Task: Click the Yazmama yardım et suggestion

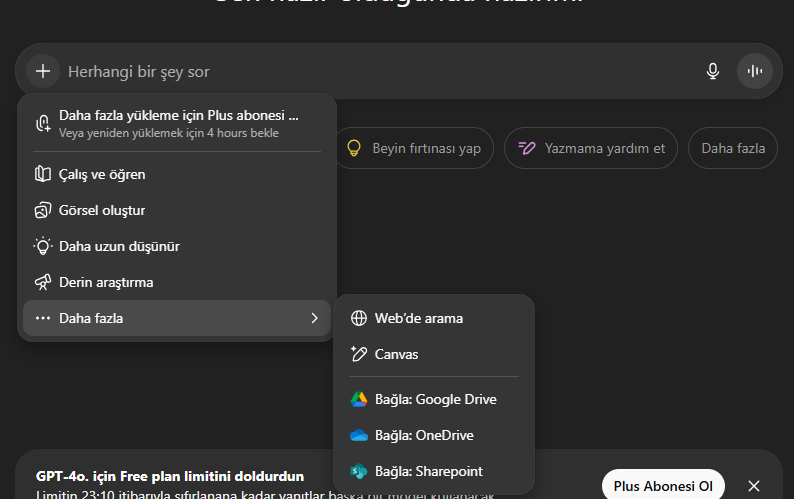Action: pos(590,148)
